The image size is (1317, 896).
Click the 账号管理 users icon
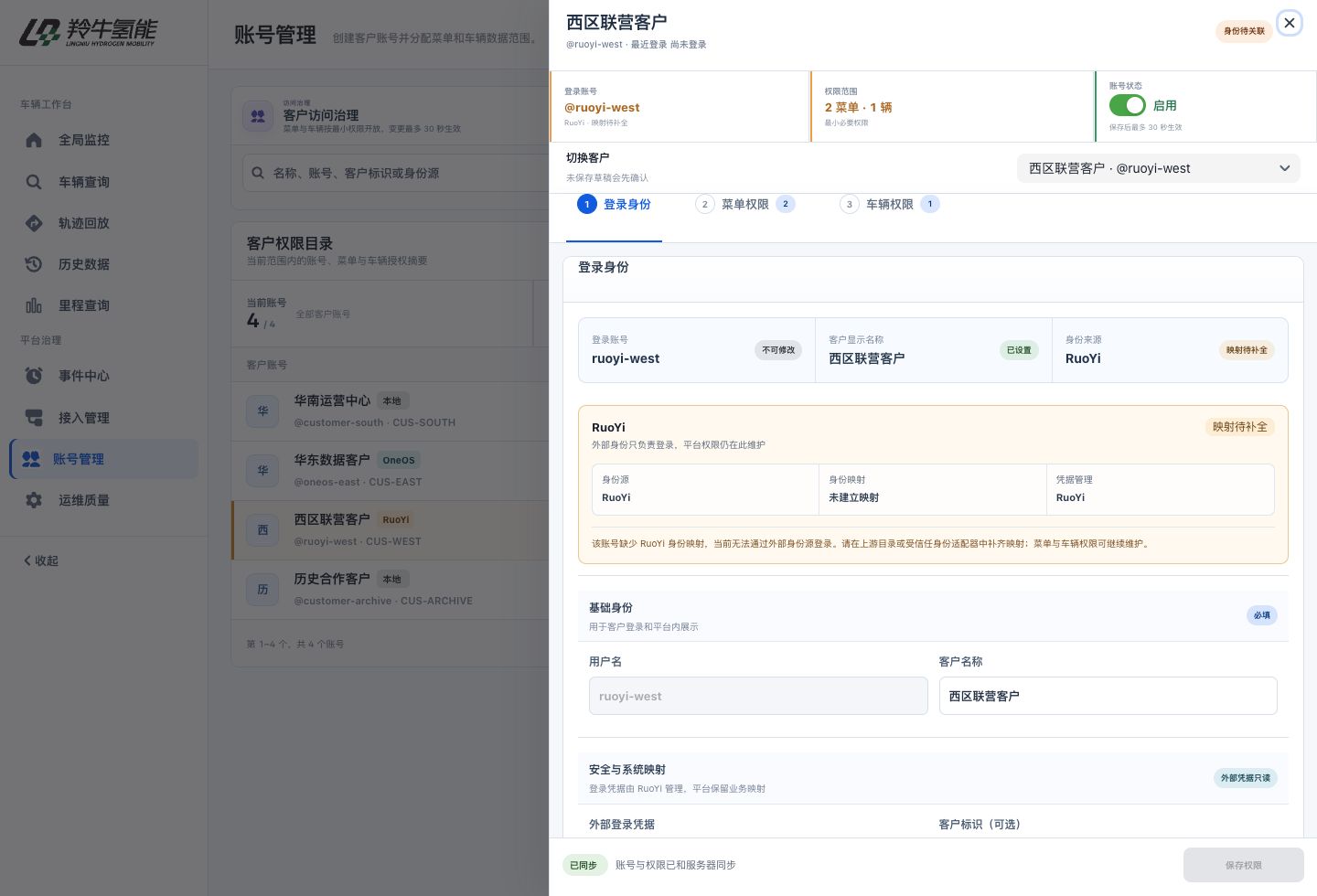[31, 459]
